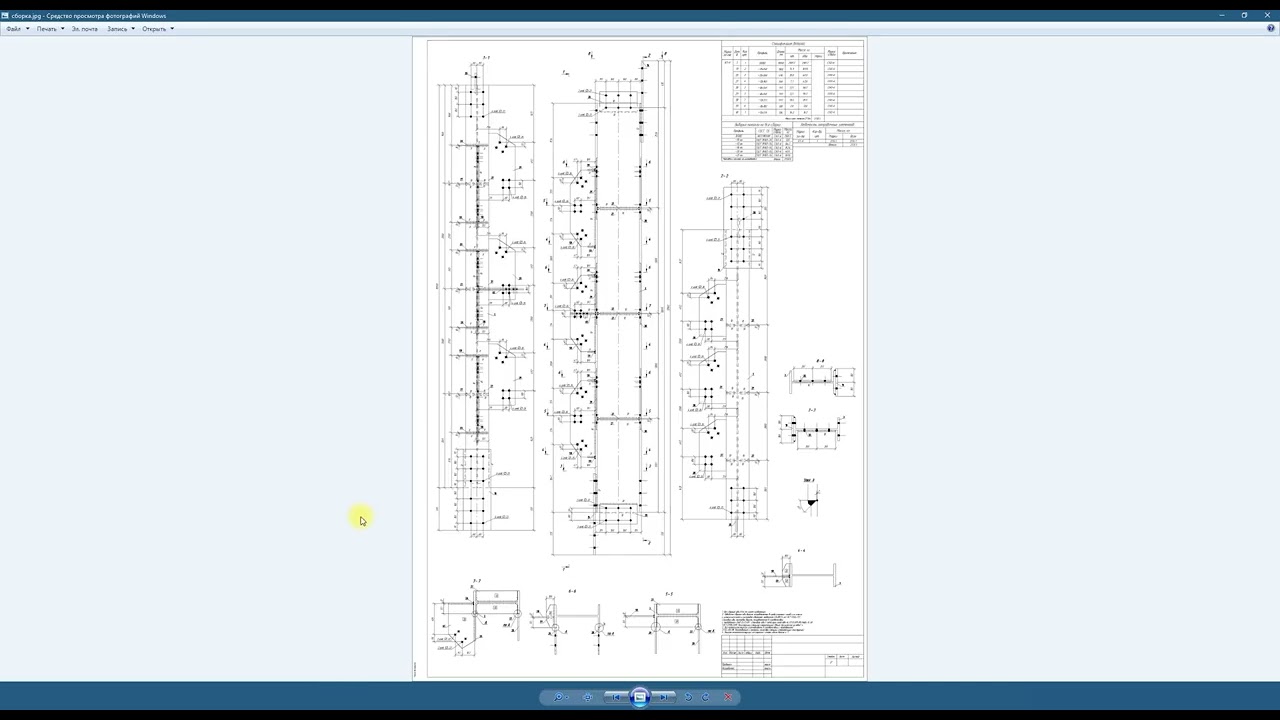Close the photo viewer window
This screenshot has height=720, width=1280.
1266,16
